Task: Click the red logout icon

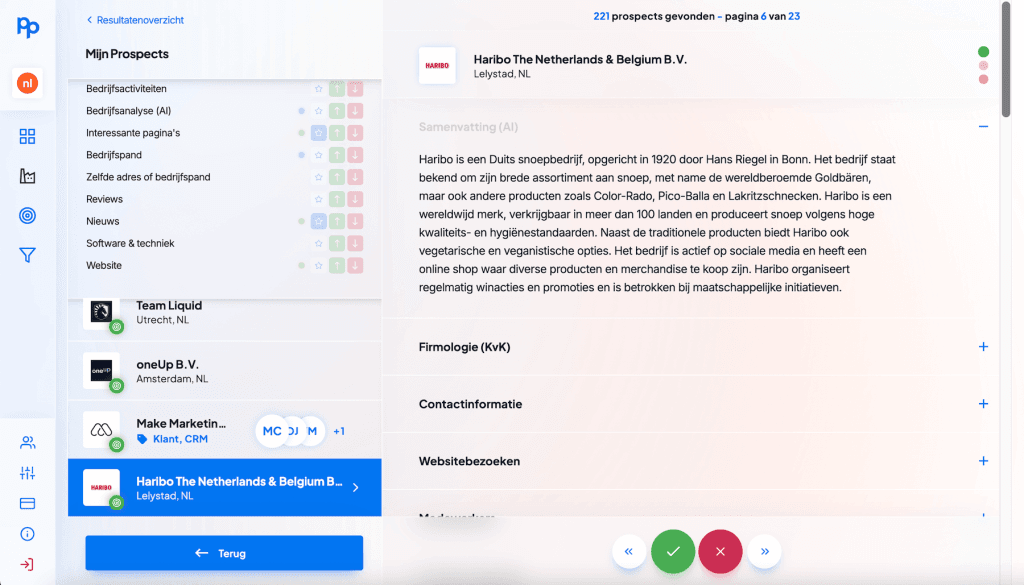Action: (x=27, y=564)
